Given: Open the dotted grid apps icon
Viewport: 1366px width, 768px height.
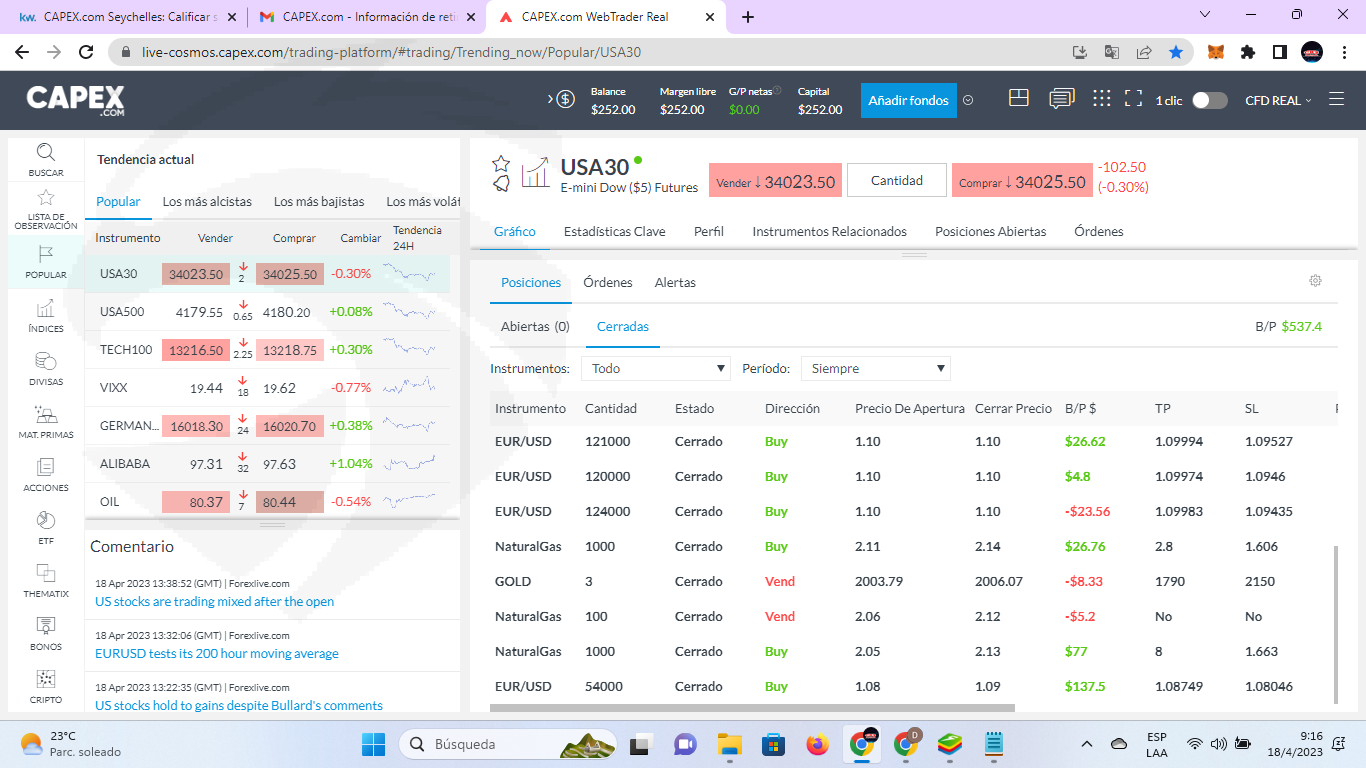Looking at the screenshot, I should coord(1101,98).
